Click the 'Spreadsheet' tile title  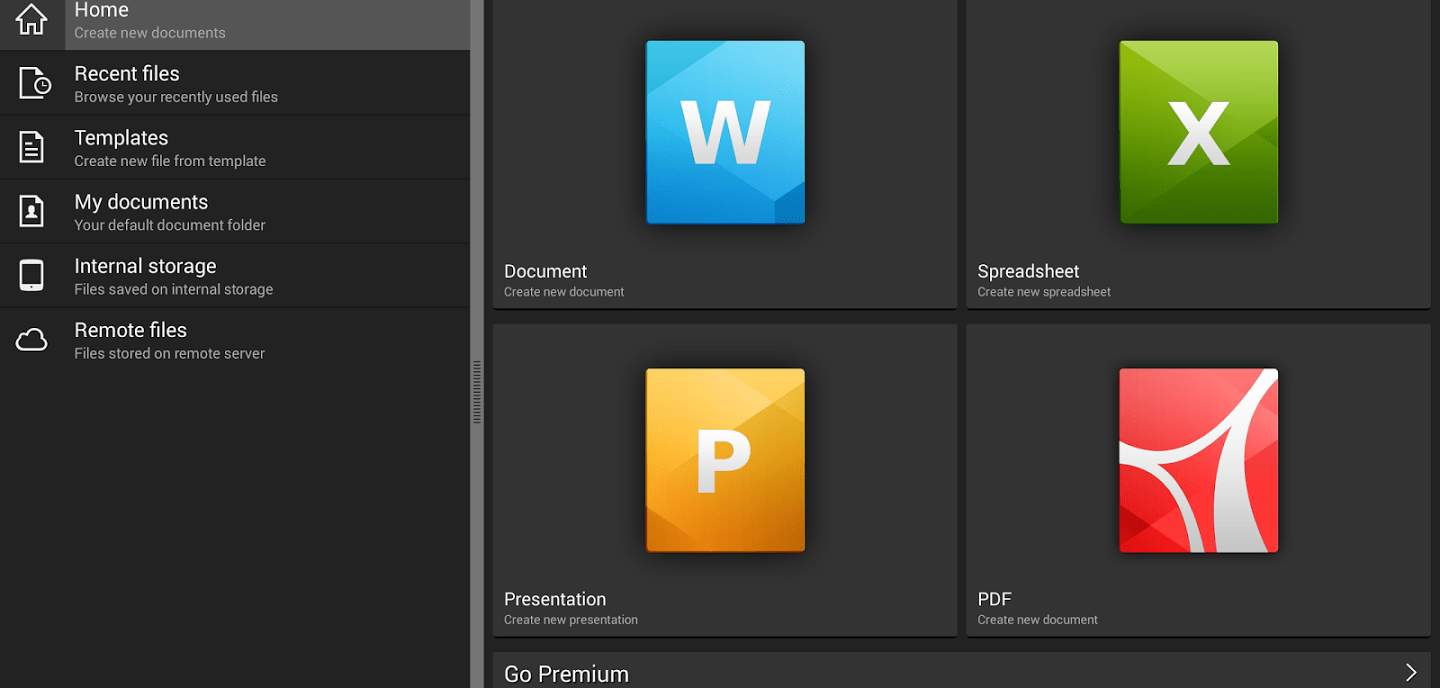(1028, 272)
